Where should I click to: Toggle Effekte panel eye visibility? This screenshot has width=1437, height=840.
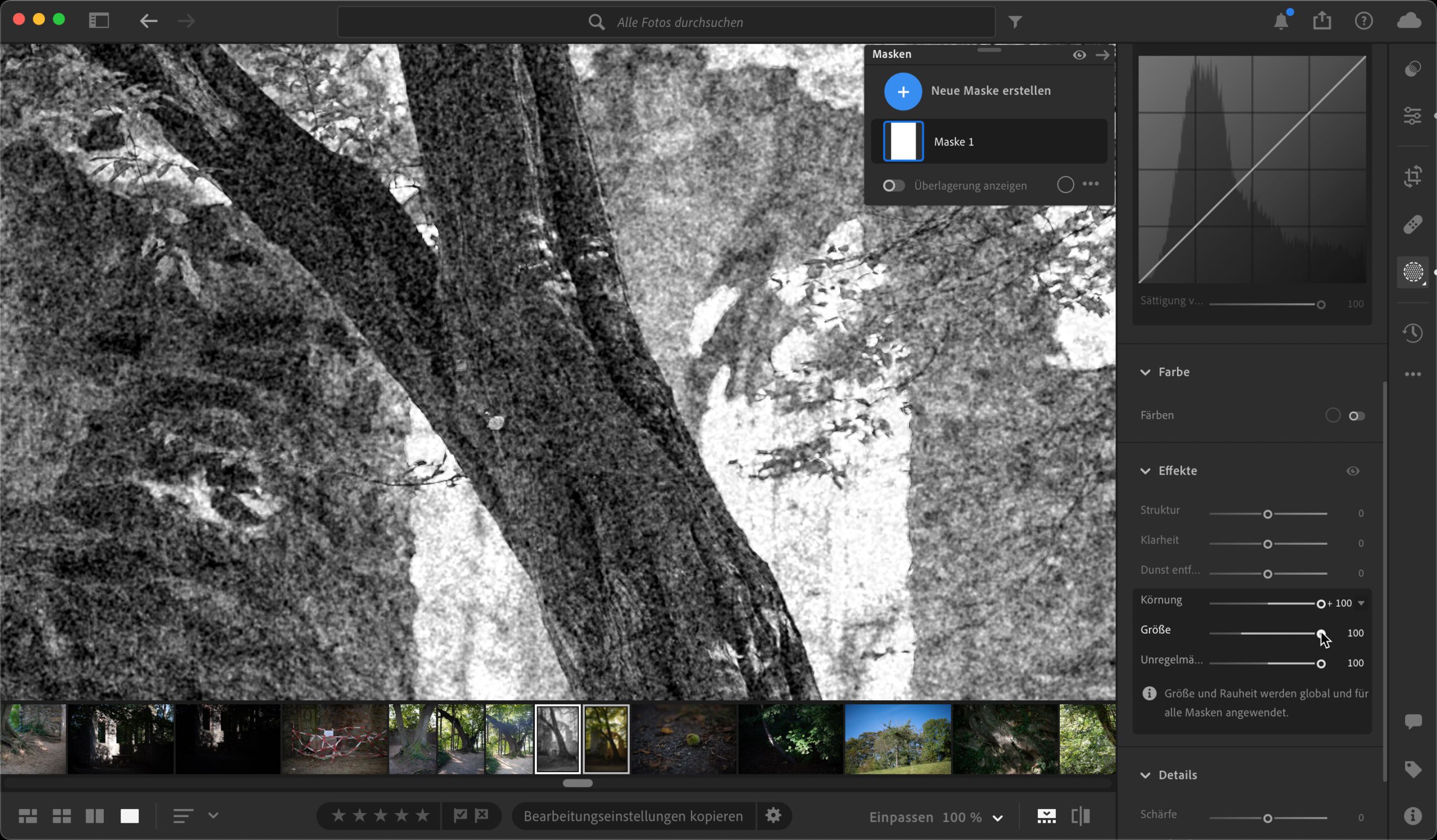pyautogui.click(x=1353, y=471)
